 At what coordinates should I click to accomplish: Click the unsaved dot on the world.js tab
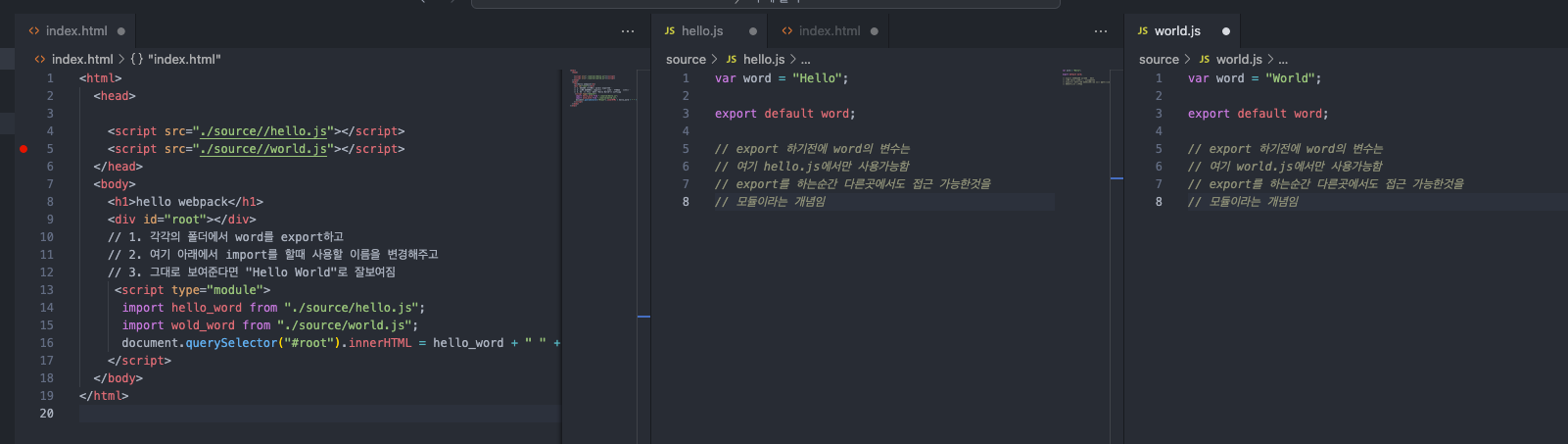(x=1226, y=31)
